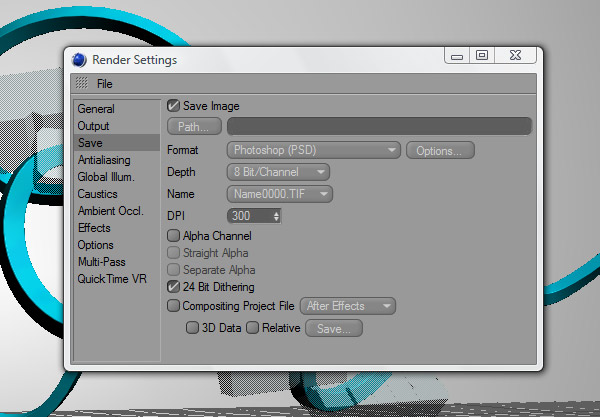
Task: Open the Format dropdown showing Photoshop (PSD)
Action: [x=313, y=150]
